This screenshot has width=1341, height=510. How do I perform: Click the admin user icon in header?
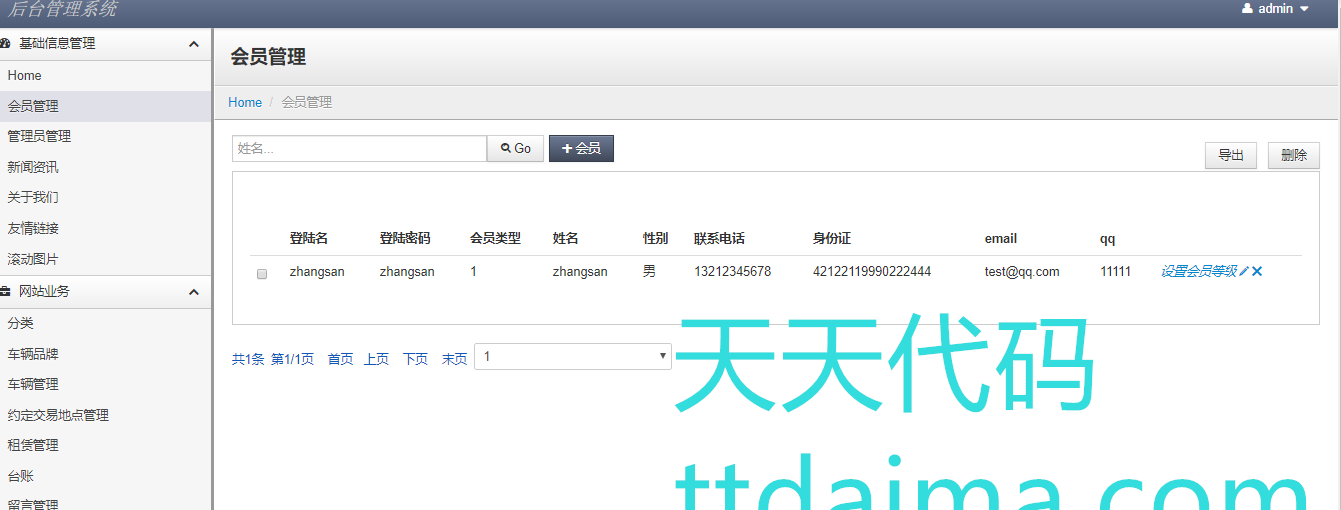coord(1247,8)
